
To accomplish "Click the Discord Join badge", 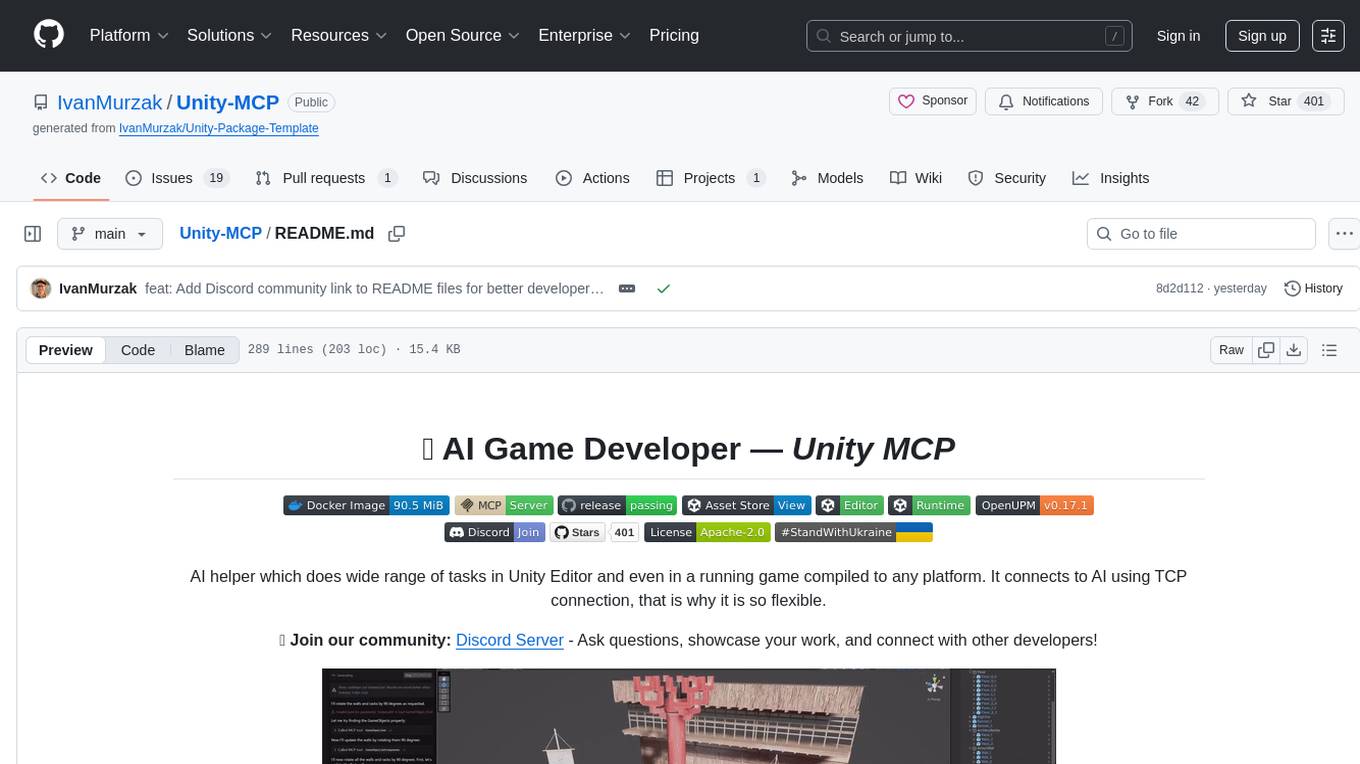I will pyautogui.click(x=494, y=532).
